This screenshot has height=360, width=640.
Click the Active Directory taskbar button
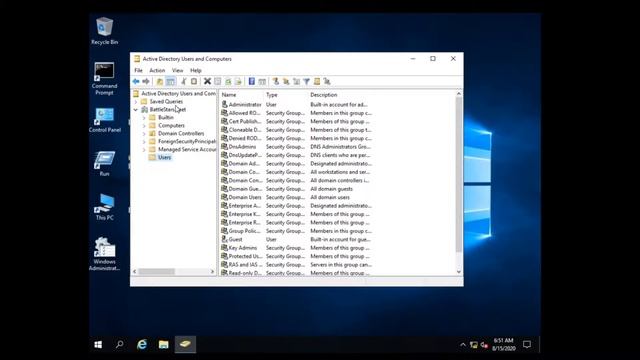185,344
